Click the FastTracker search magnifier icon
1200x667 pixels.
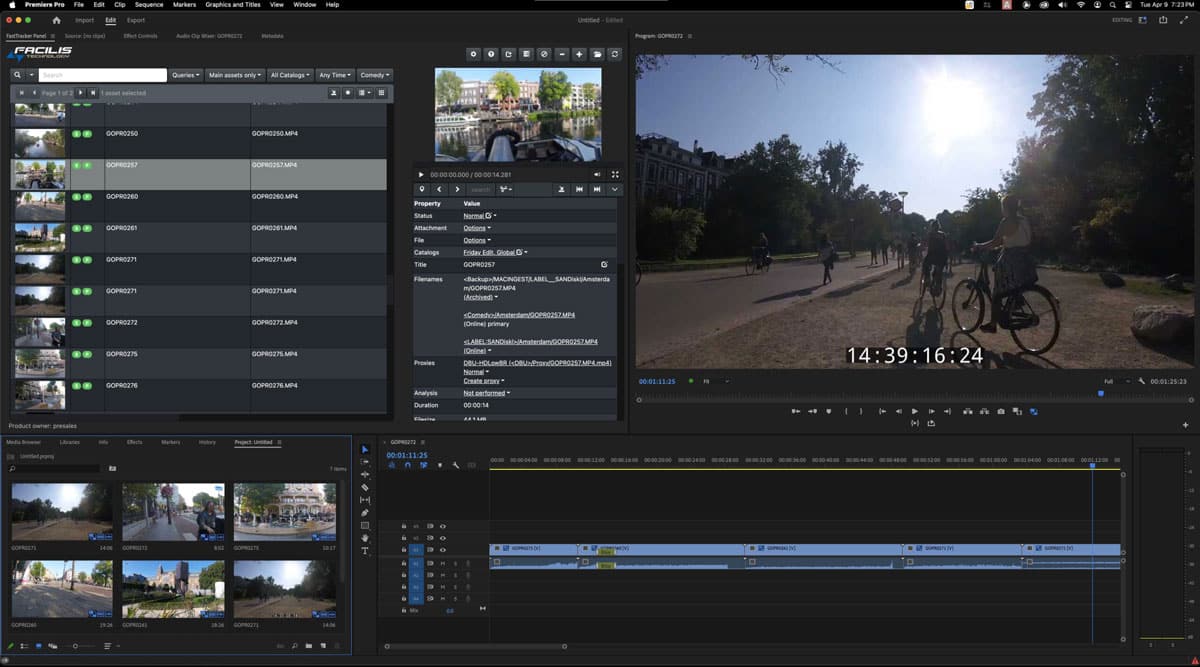pyautogui.click(x=18, y=75)
